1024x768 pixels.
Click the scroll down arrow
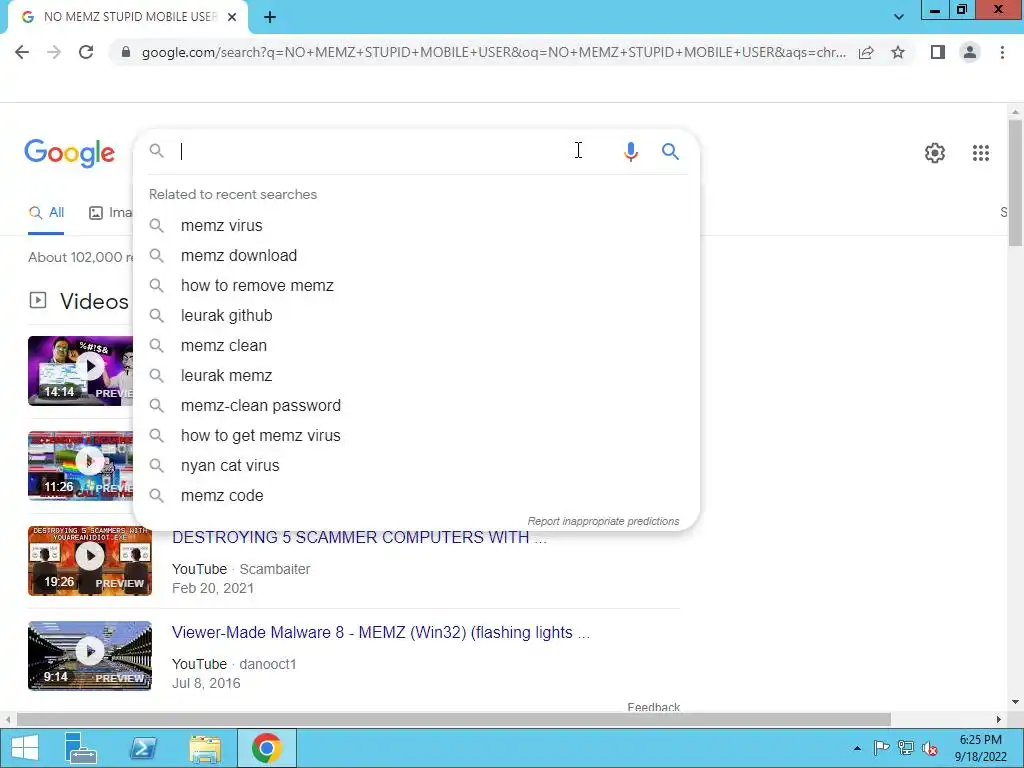click(x=1015, y=703)
